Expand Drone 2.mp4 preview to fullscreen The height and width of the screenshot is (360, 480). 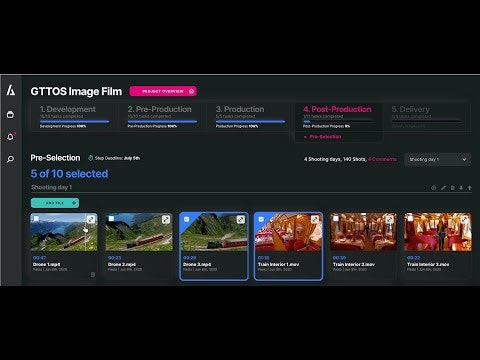click(166, 219)
